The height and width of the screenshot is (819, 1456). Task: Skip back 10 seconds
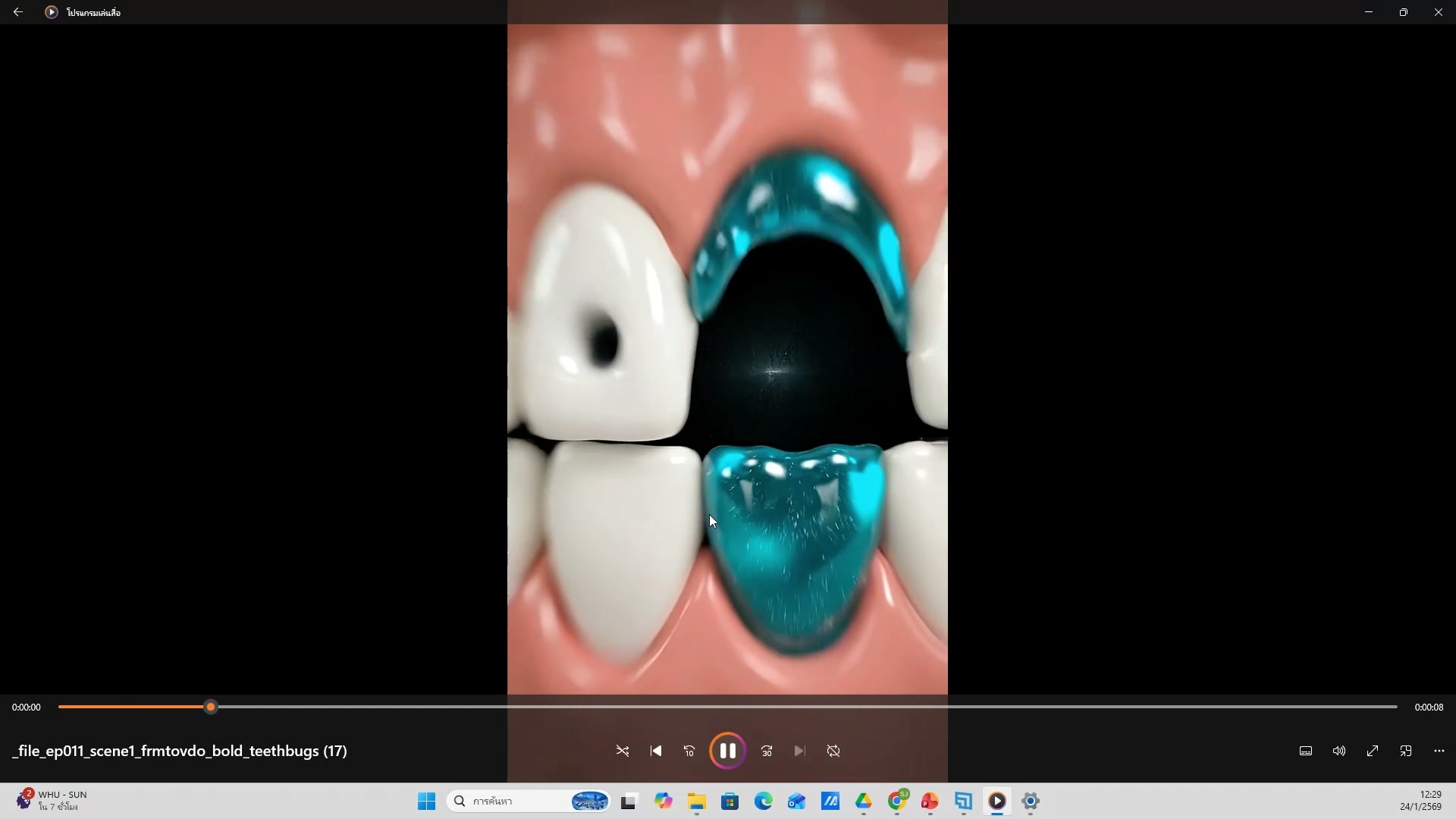[689, 751]
